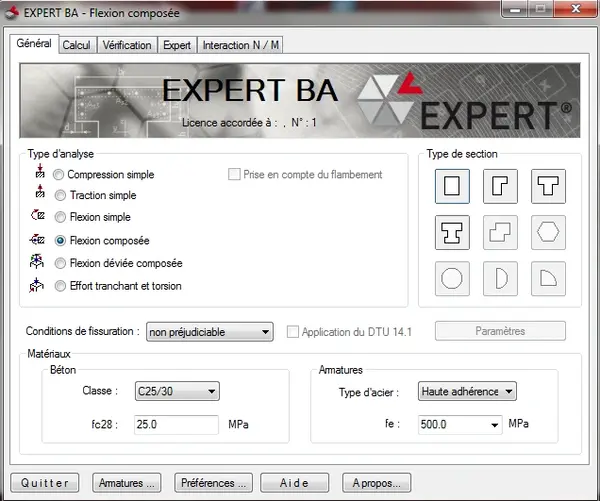
Task: Select the quarter-circle section icon
Action: pyautogui.click(x=548, y=279)
